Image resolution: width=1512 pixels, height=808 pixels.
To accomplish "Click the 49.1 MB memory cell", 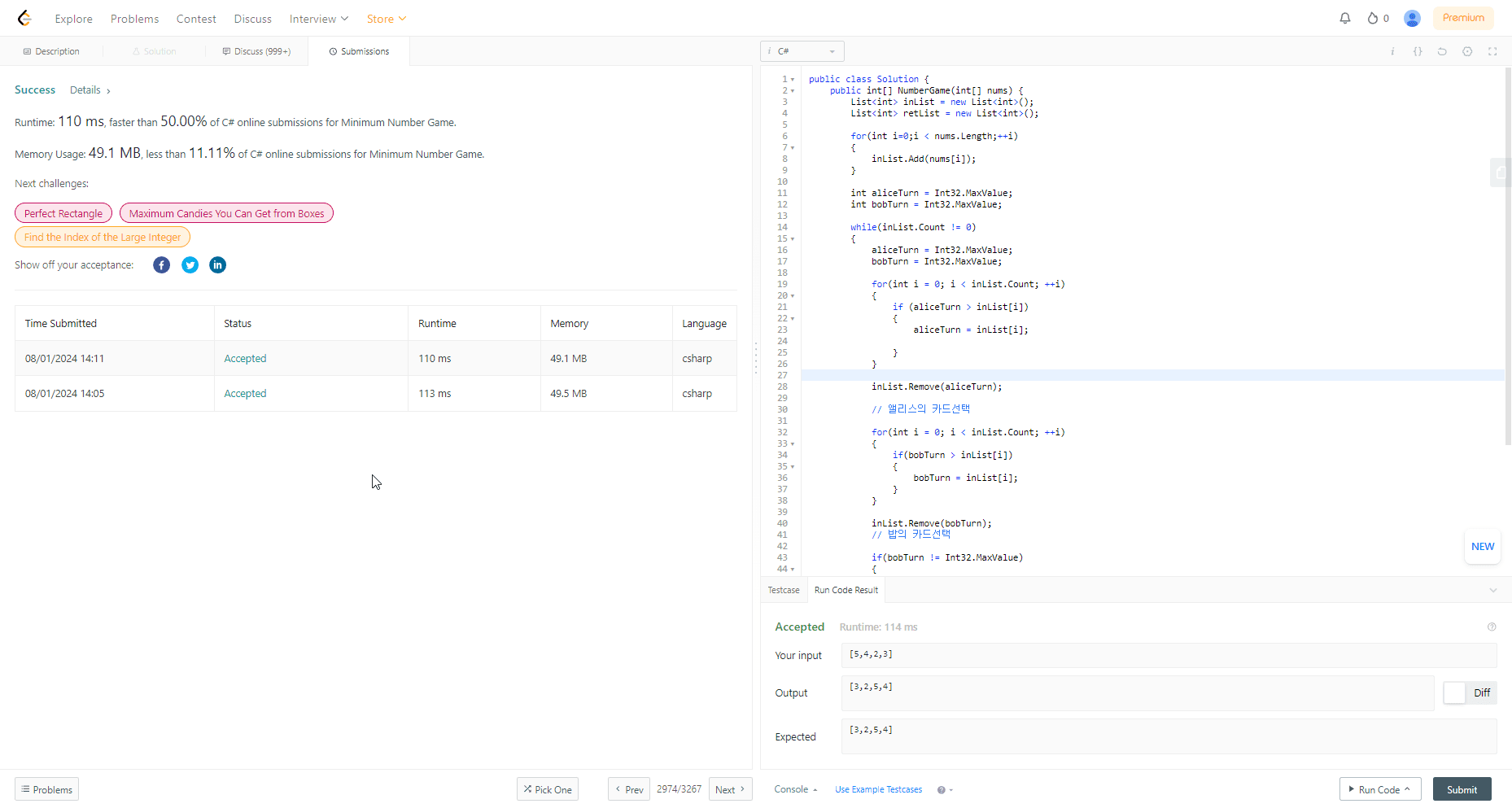I will 606,358.
